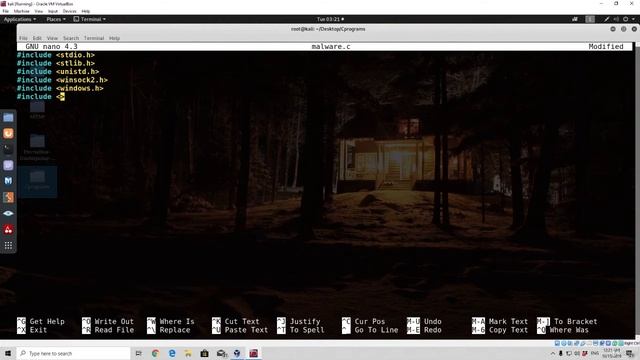The height and width of the screenshot is (360, 640).
Task: Click the Modified status in the nano header
Action: point(606,47)
